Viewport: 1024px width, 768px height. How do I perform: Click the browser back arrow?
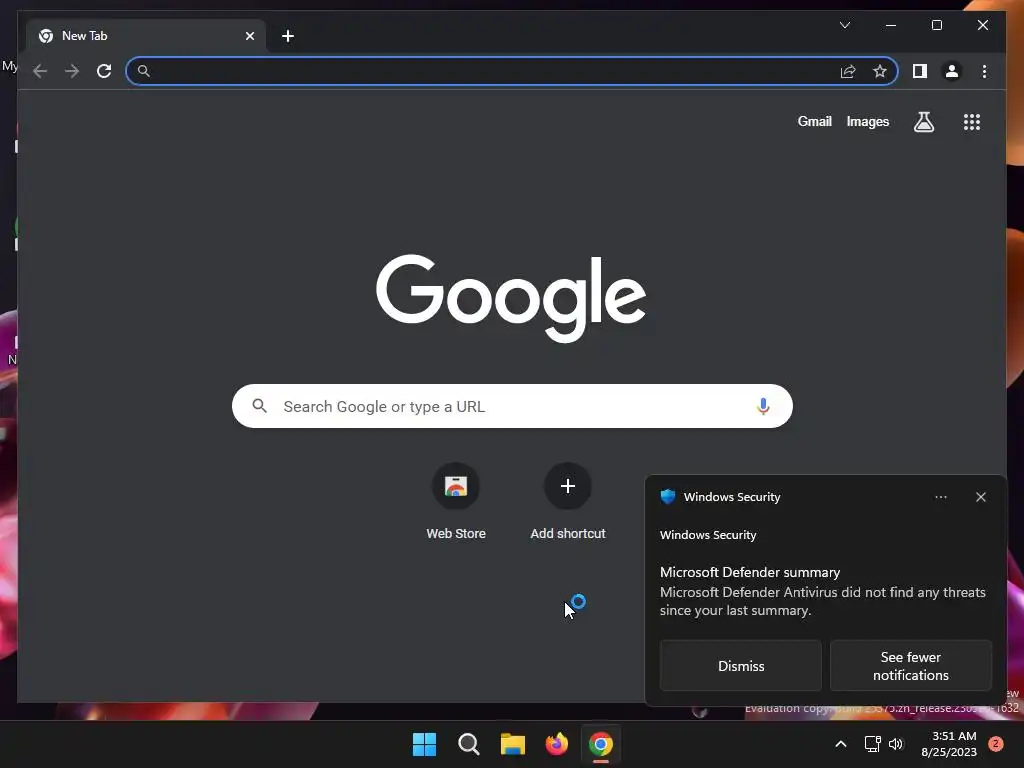click(40, 71)
